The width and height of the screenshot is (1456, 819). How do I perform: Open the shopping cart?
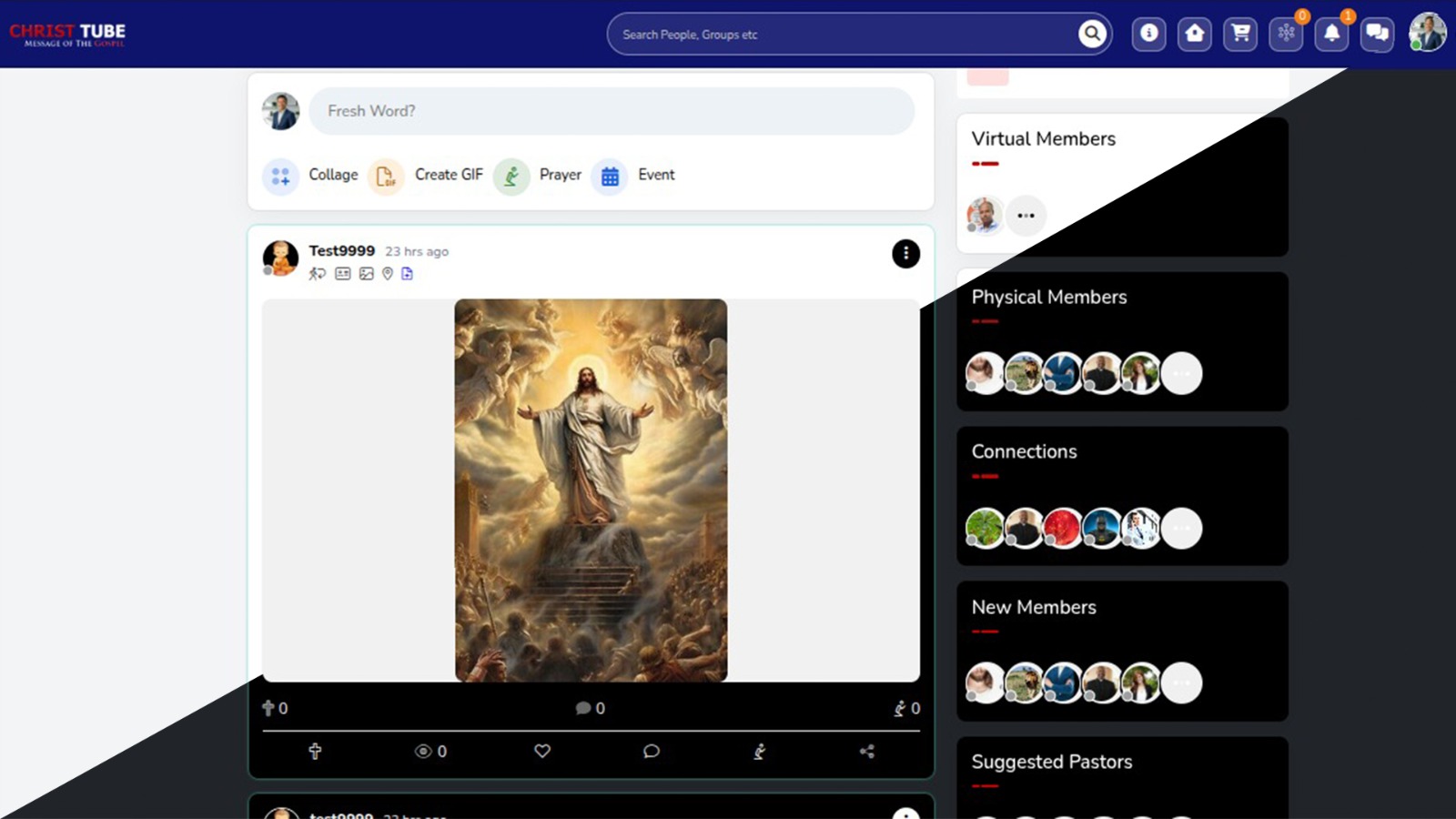[1240, 35]
